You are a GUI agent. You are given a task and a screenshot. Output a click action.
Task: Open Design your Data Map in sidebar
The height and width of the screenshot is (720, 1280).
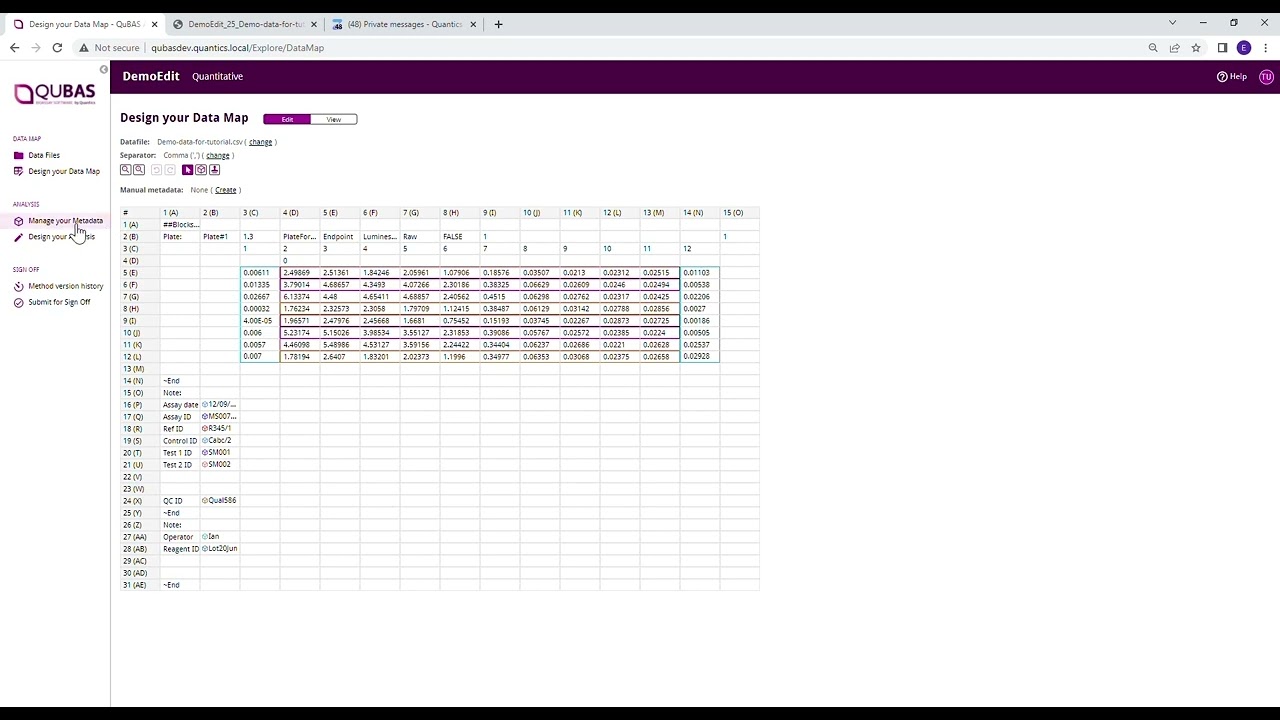(x=64, y=171)
